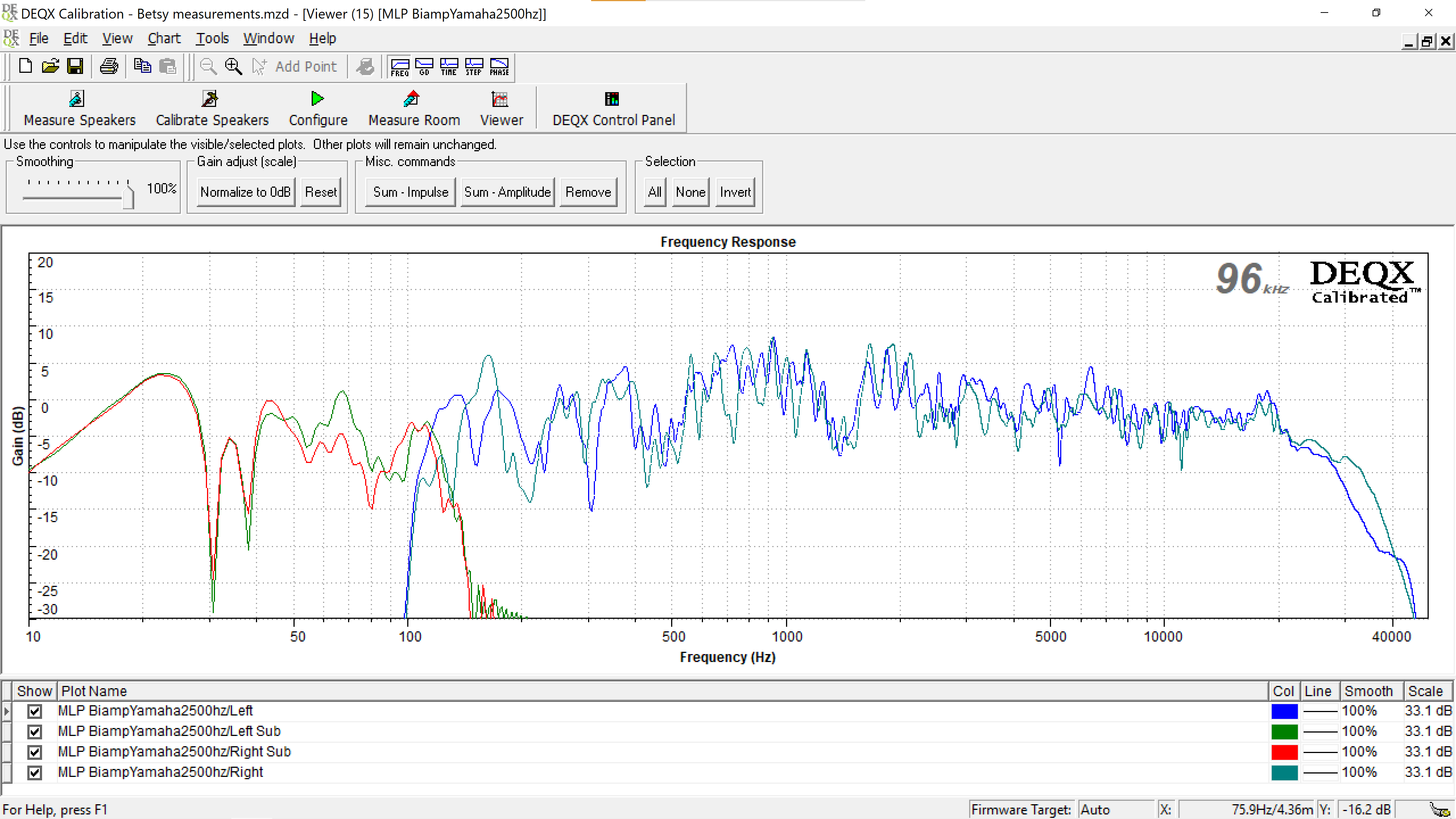Open the Viewer

[x=501, y=108]
